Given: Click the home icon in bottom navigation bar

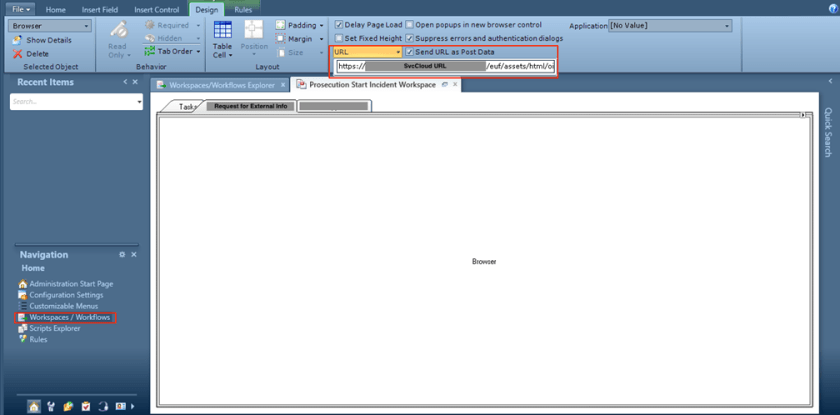Looking at the screenshot, I should (x=34, y=406).
